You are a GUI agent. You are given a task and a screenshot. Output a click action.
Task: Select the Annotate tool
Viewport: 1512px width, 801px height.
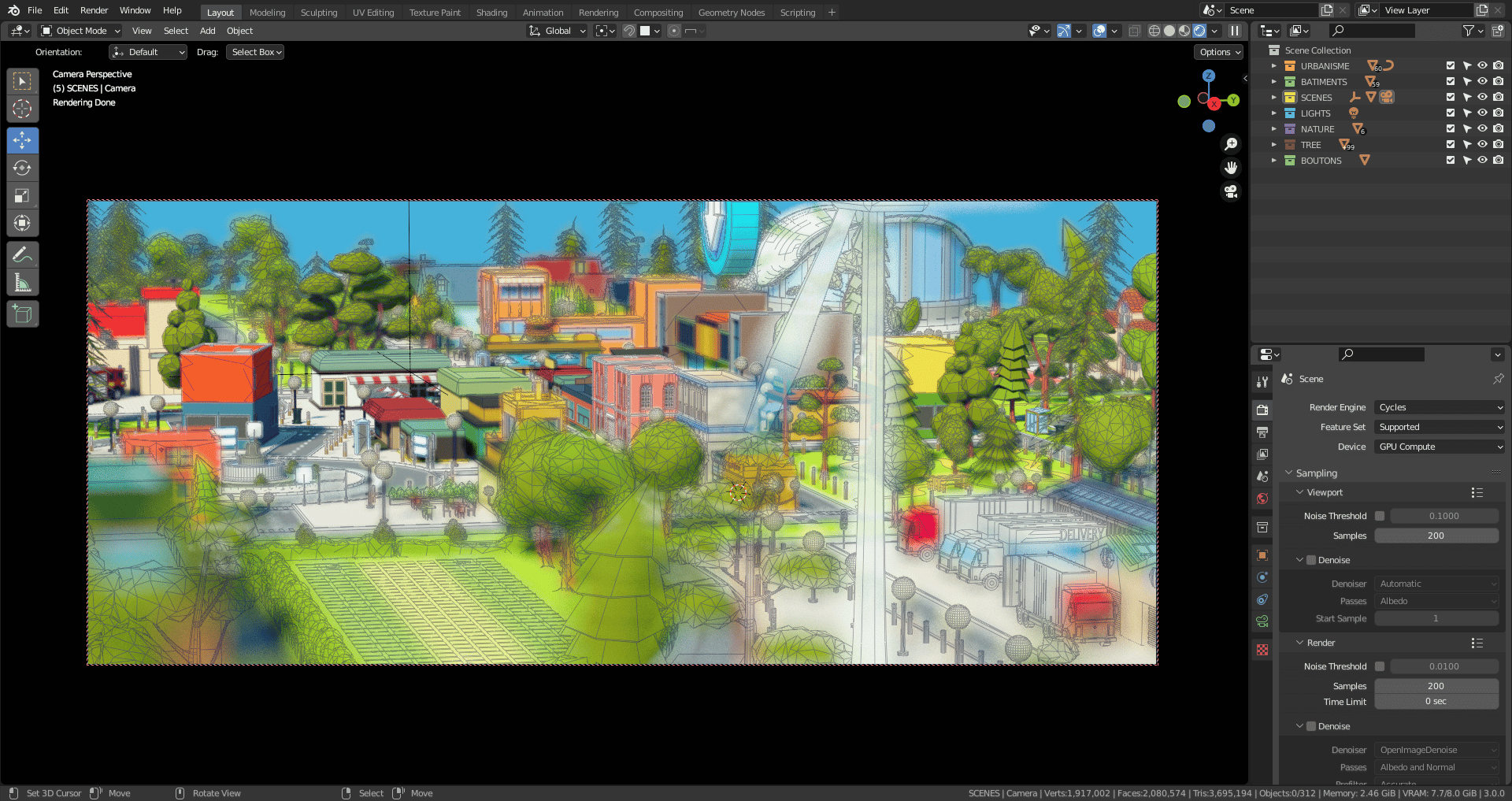pyautogui.click(x=22, y=254)
